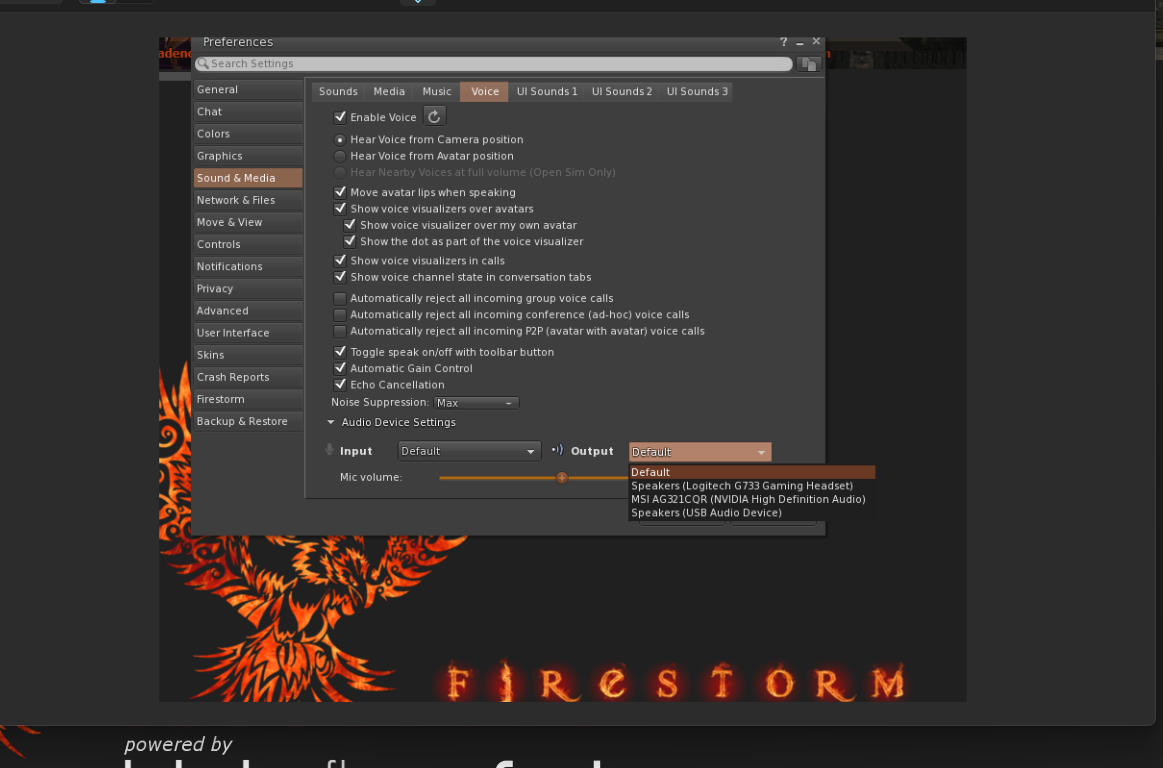Uncheck Move avatar lips when speaking
Screen dimensions: 1163x768
(340, 192)
